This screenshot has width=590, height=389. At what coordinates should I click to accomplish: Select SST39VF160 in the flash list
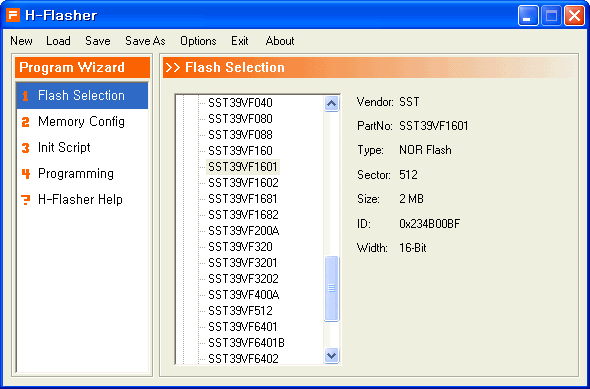pos(240,151)
